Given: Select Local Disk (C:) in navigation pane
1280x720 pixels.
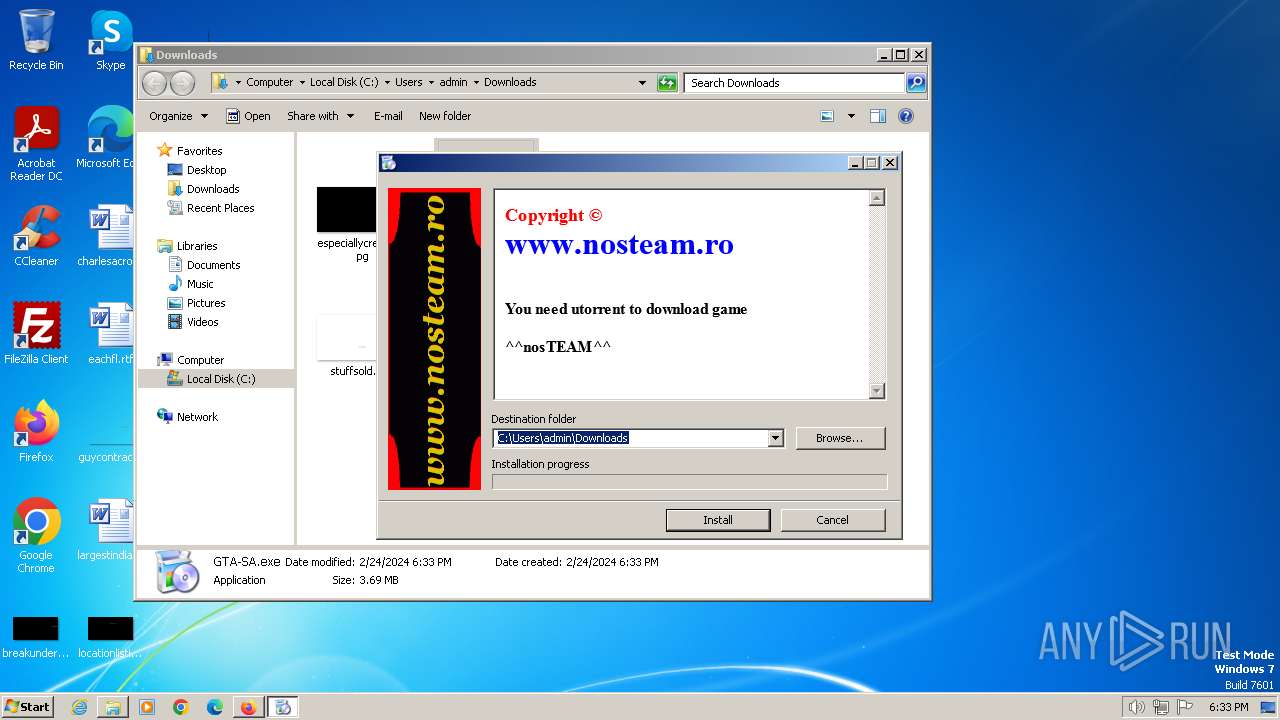Looking at the screenshot, I should pyautogui.click(x=220, y=379).
